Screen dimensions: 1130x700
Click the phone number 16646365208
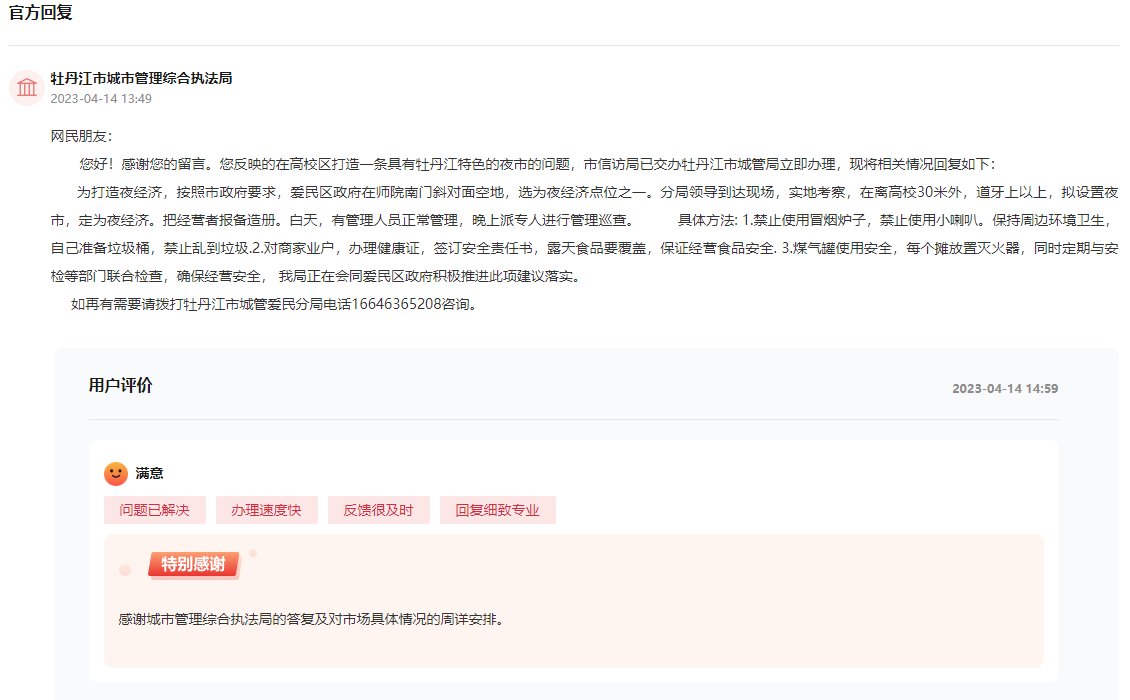point(396,304)
